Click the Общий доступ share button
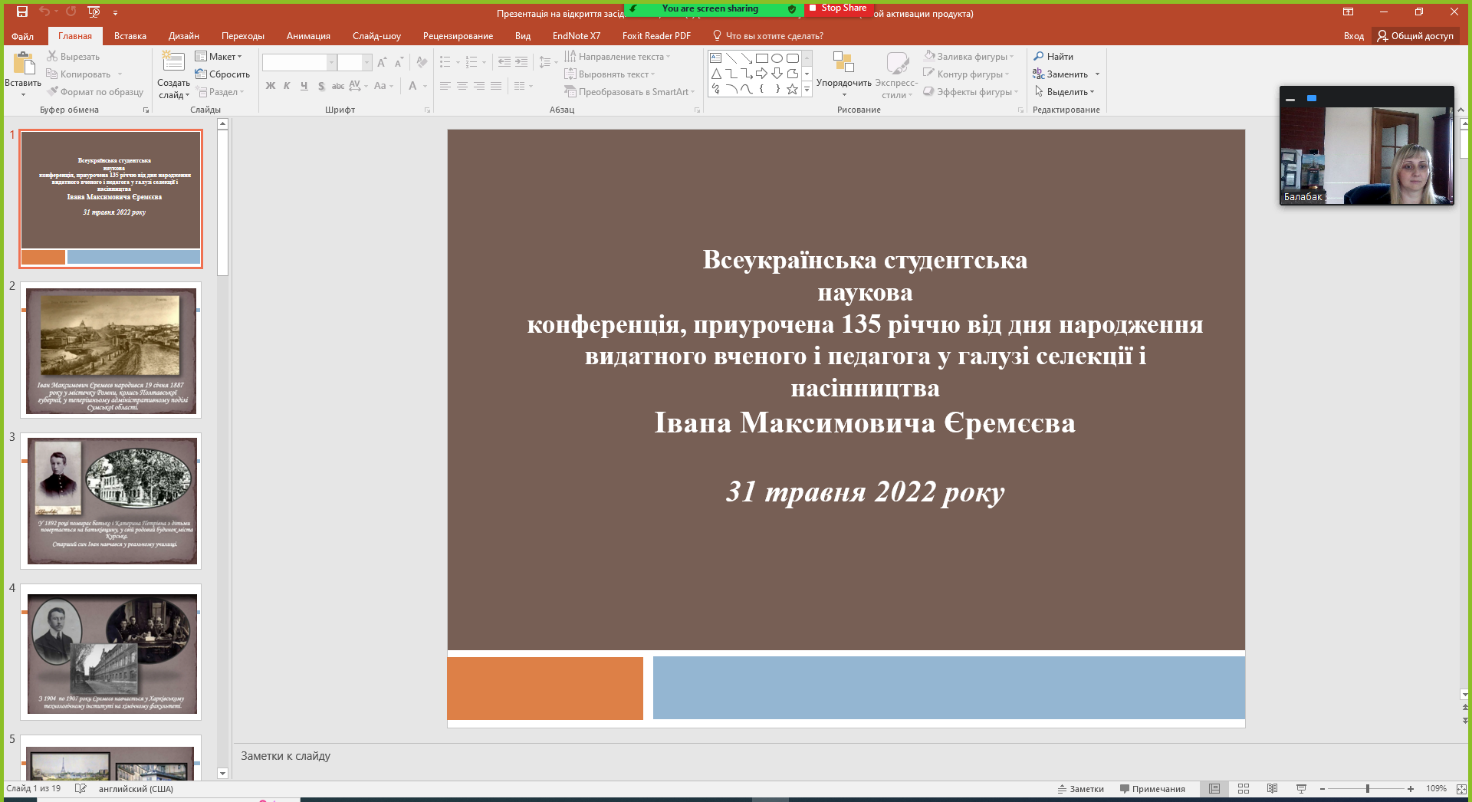Image resolution: width=1472 pixels, height=802 pixels. (1415, 36)
